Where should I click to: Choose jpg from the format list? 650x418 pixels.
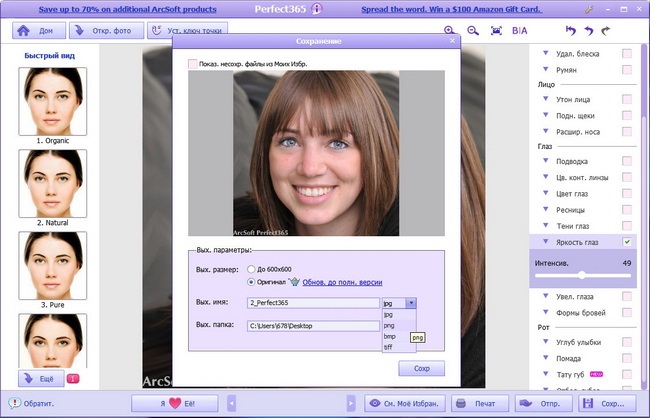pos(399,315)
